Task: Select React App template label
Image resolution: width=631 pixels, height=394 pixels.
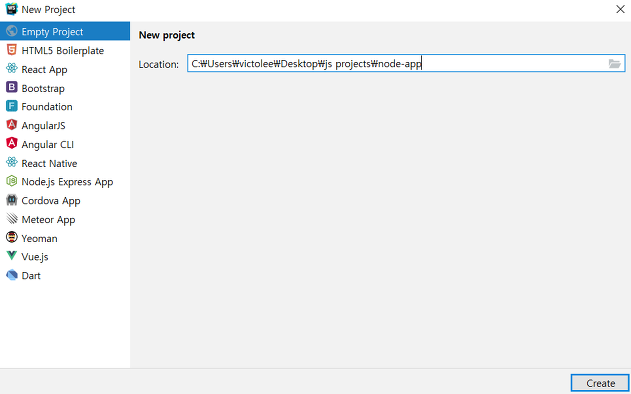Action: (x=44, y=70)
